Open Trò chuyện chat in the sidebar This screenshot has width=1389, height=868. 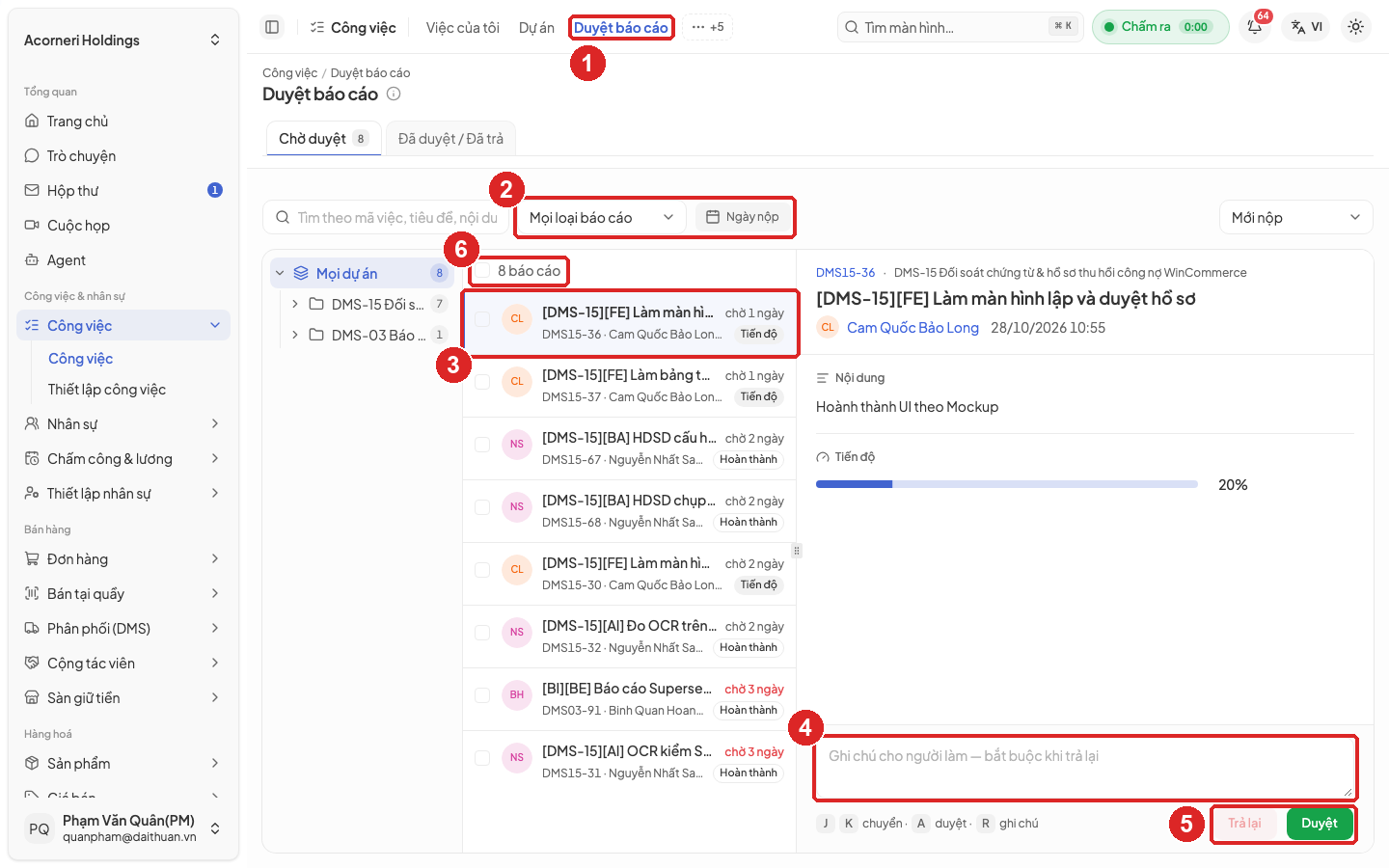123,156
